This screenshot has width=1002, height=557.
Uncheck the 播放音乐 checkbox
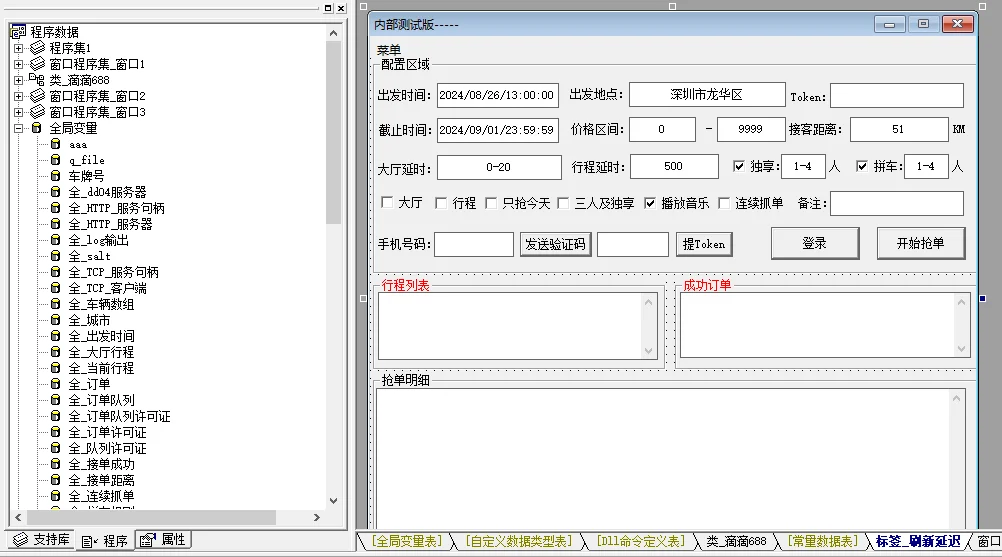[650, 202]
